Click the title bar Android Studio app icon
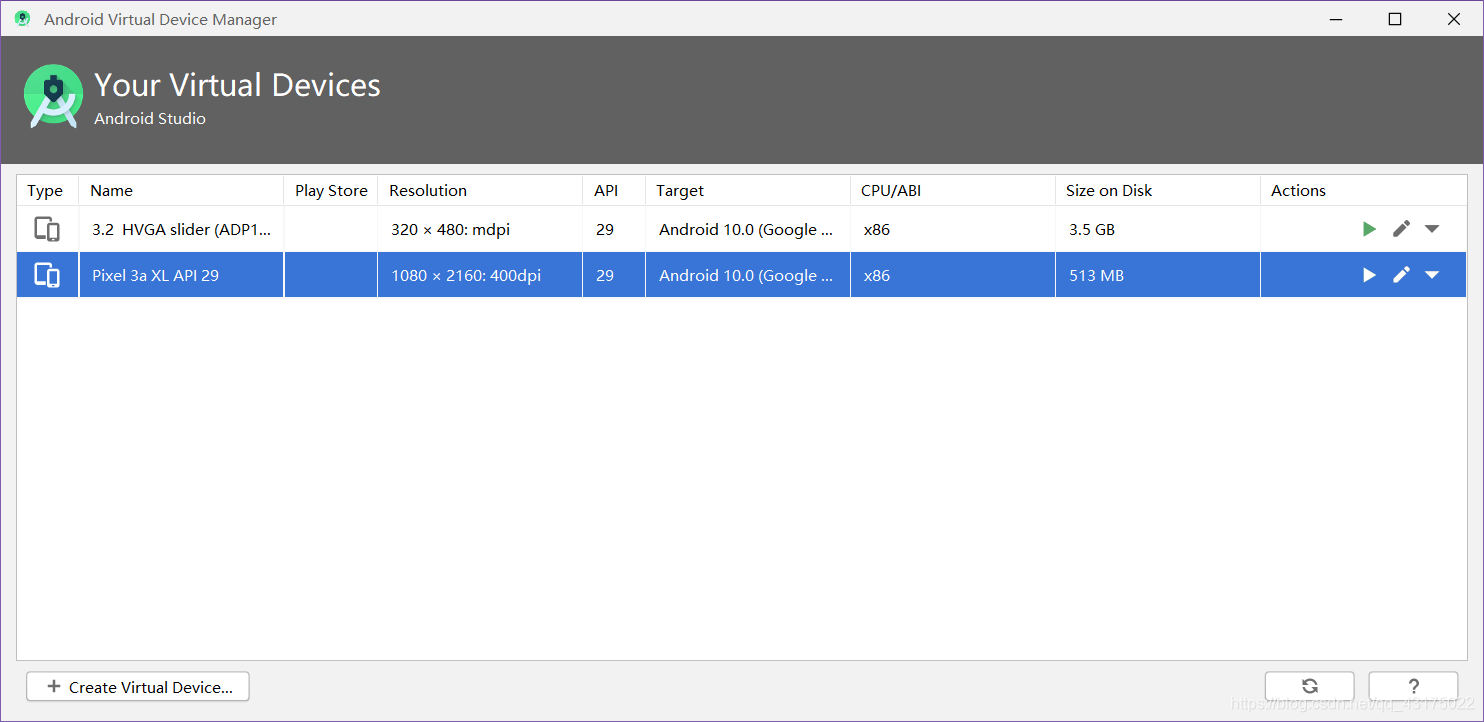The height and width of the screenshot is (722, 1484). coord(22,19)
